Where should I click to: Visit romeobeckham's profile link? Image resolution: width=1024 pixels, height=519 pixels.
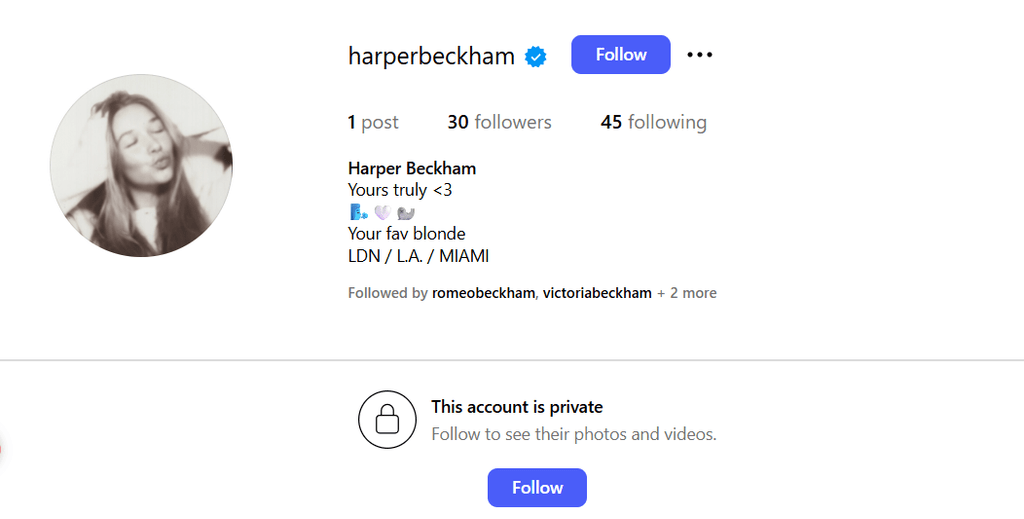pos(485,293)
